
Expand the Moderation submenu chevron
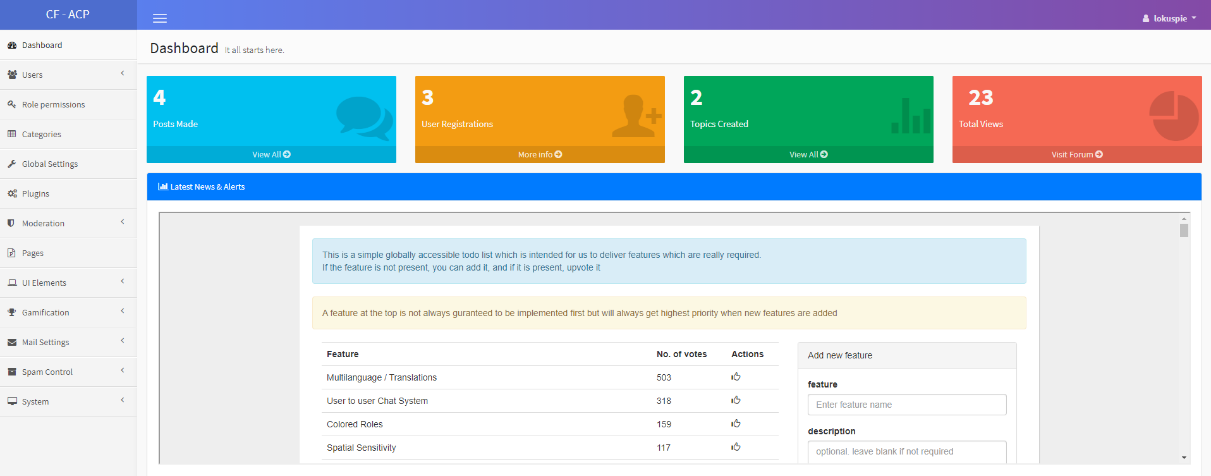click(x=122, y=222)
